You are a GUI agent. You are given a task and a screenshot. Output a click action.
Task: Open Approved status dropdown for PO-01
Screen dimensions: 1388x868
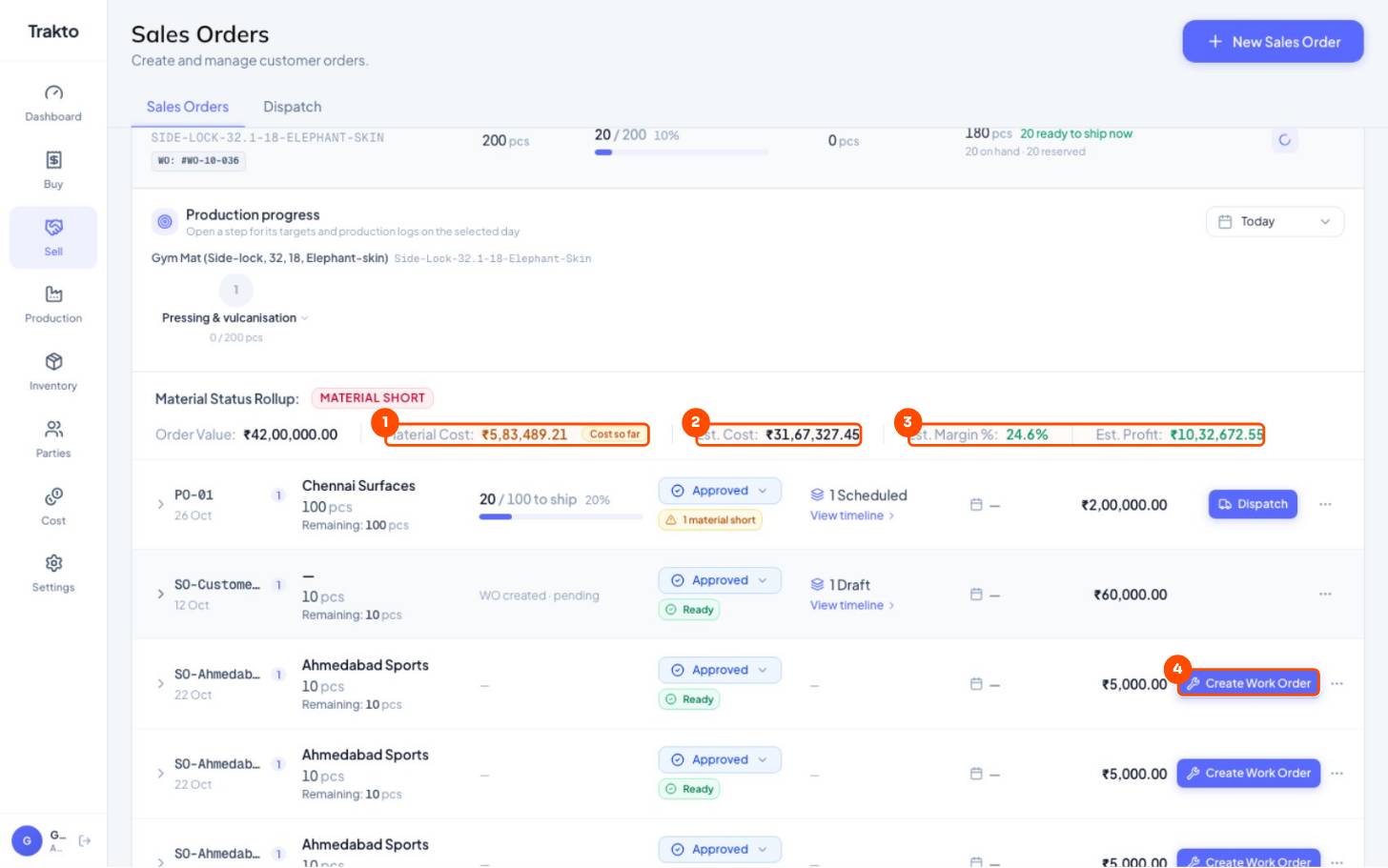720,491
